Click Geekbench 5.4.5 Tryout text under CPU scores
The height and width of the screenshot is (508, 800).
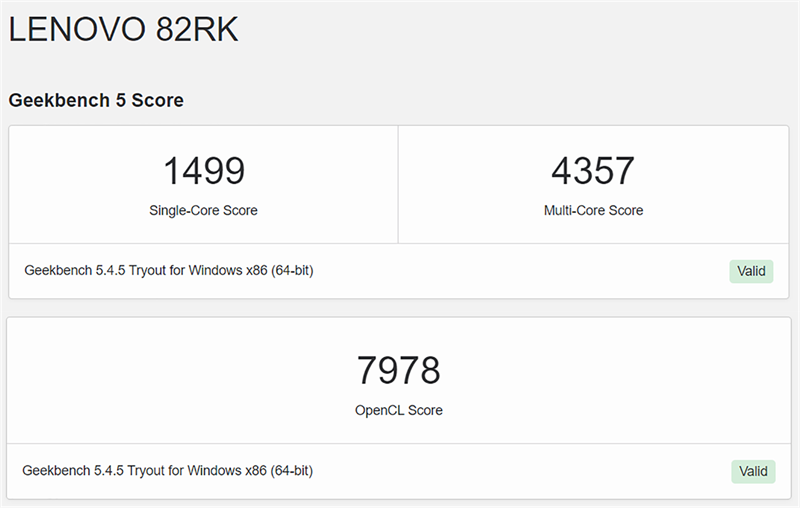click(169, 270)
